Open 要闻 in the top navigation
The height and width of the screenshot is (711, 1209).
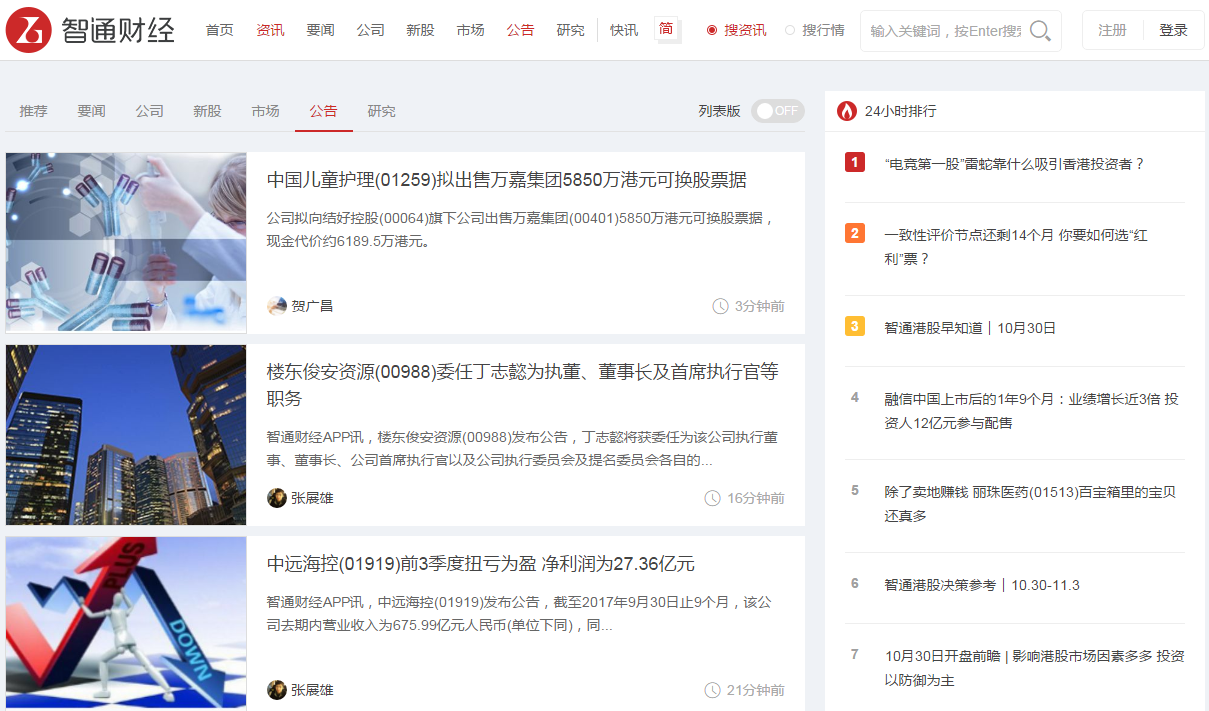[320, 30]
